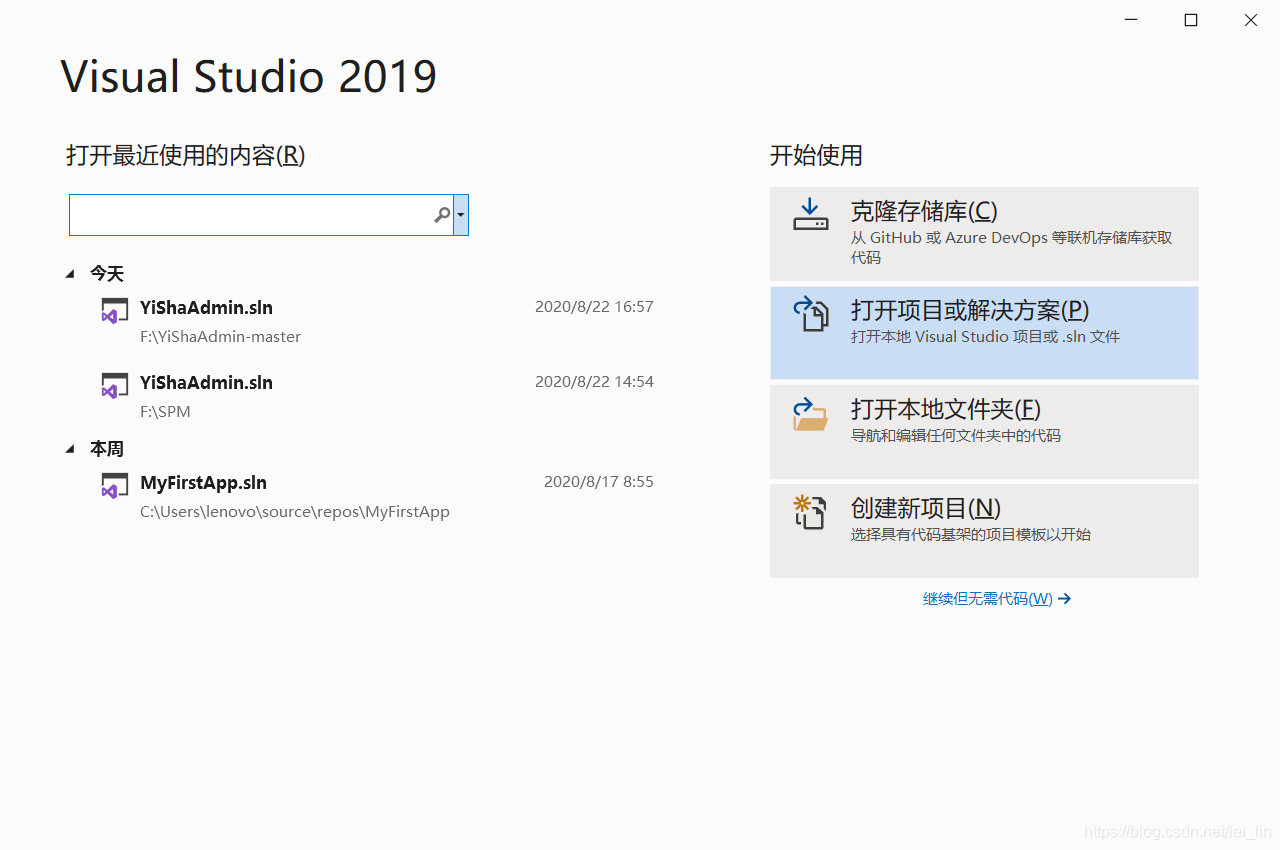
Task: Click path C:\Users\lenovo\source\repos\MyFirstApp
Action: click(x=295, y=512)
